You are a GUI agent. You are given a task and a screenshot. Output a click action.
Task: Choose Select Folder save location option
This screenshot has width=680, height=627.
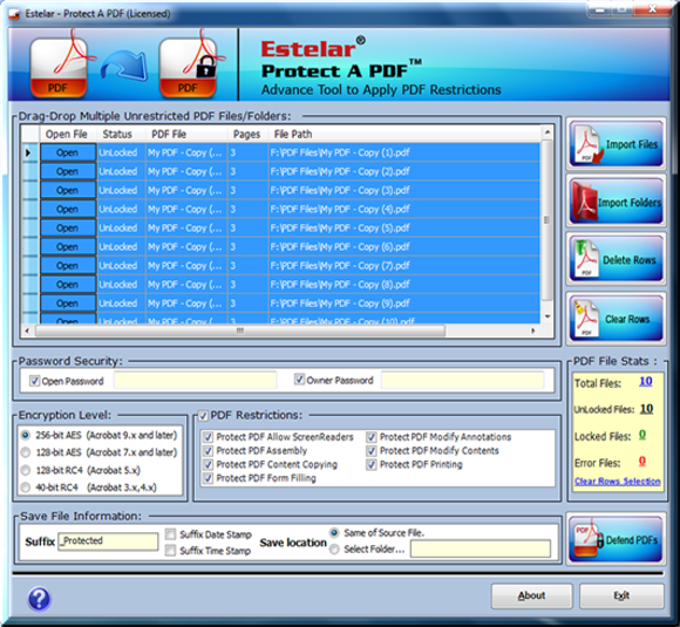[334, 549]
